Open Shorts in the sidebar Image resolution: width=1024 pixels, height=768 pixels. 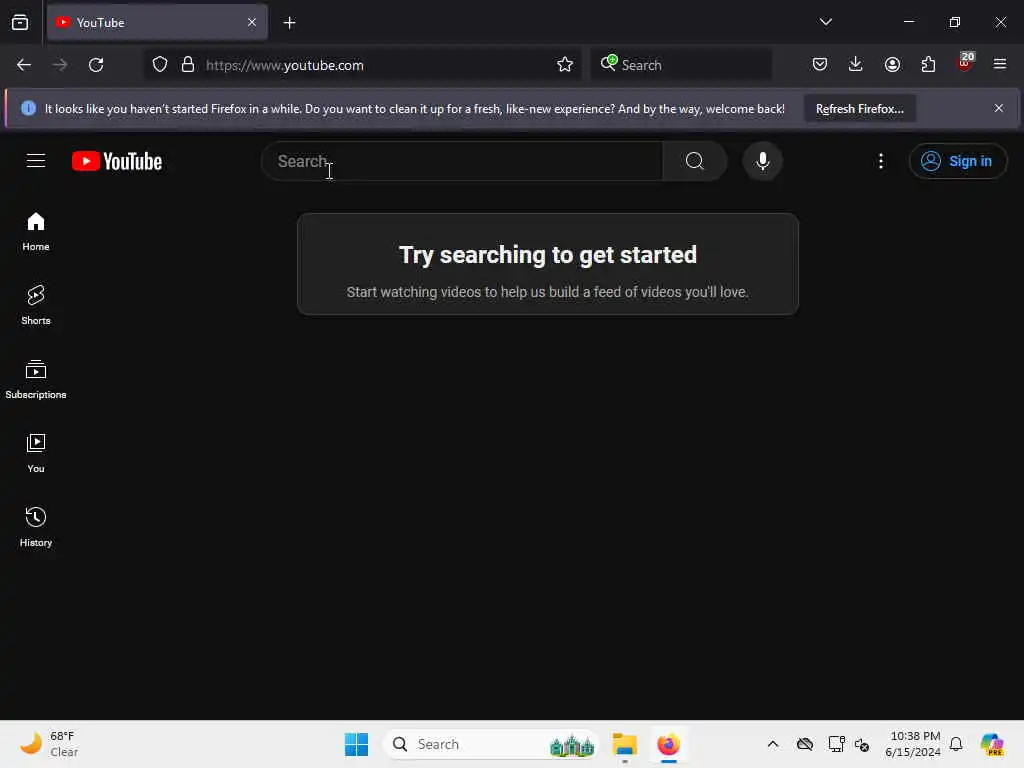point(36,306)
